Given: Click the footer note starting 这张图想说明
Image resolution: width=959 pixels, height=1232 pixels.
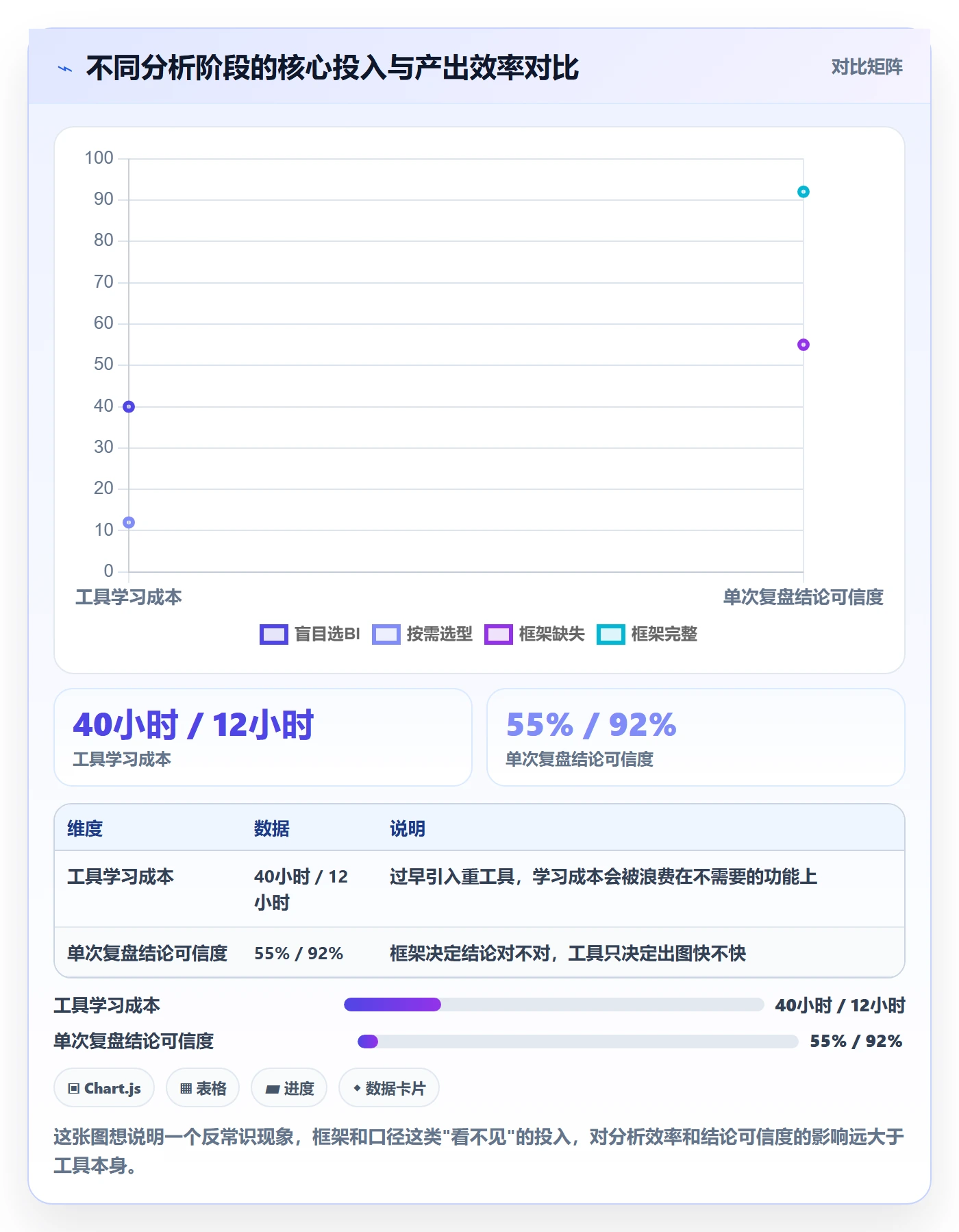Looking at the screenshot, I should [479, 1151].
